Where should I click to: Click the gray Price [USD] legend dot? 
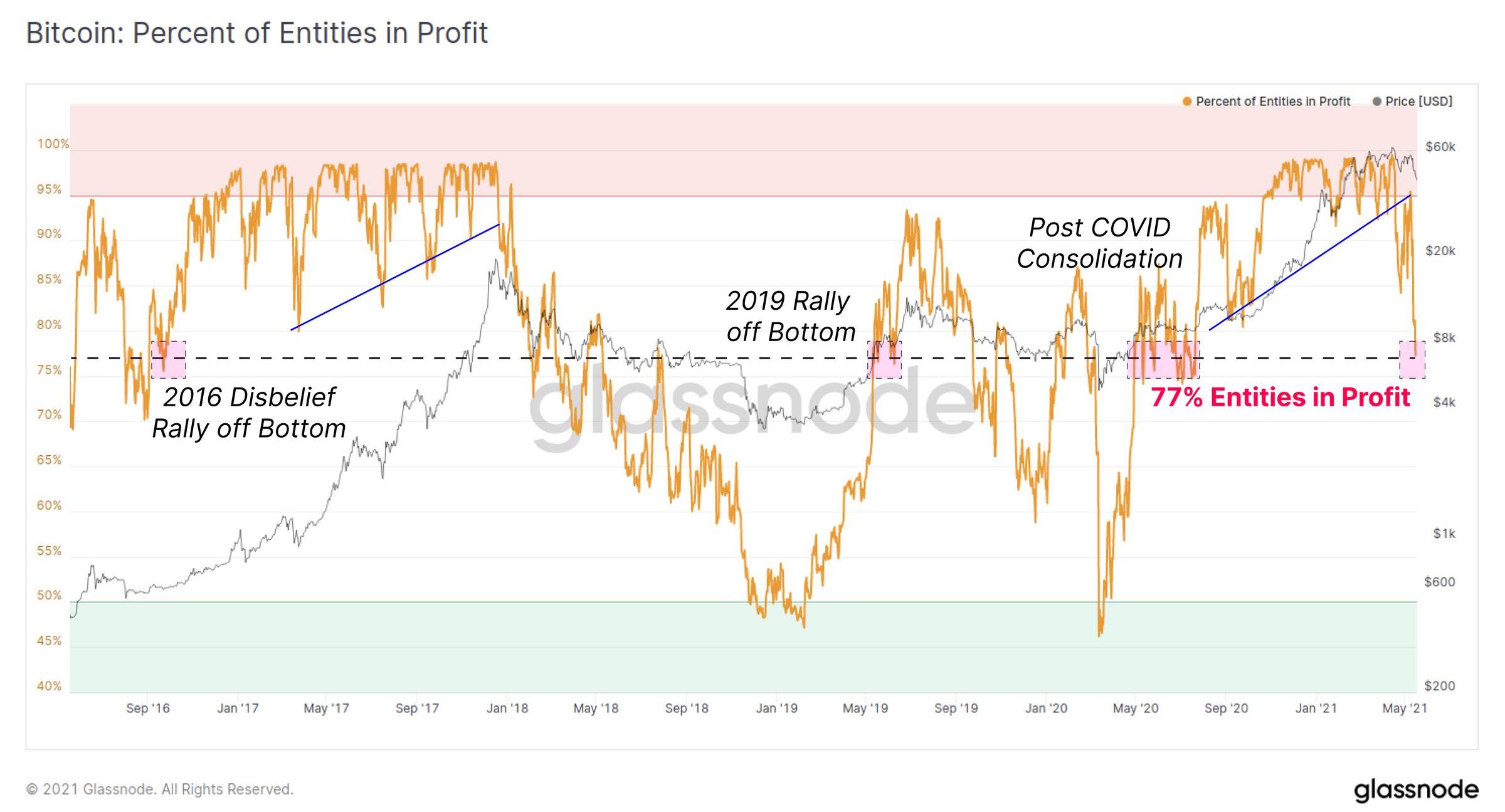pyautogui.click(x=1377, y=102)
